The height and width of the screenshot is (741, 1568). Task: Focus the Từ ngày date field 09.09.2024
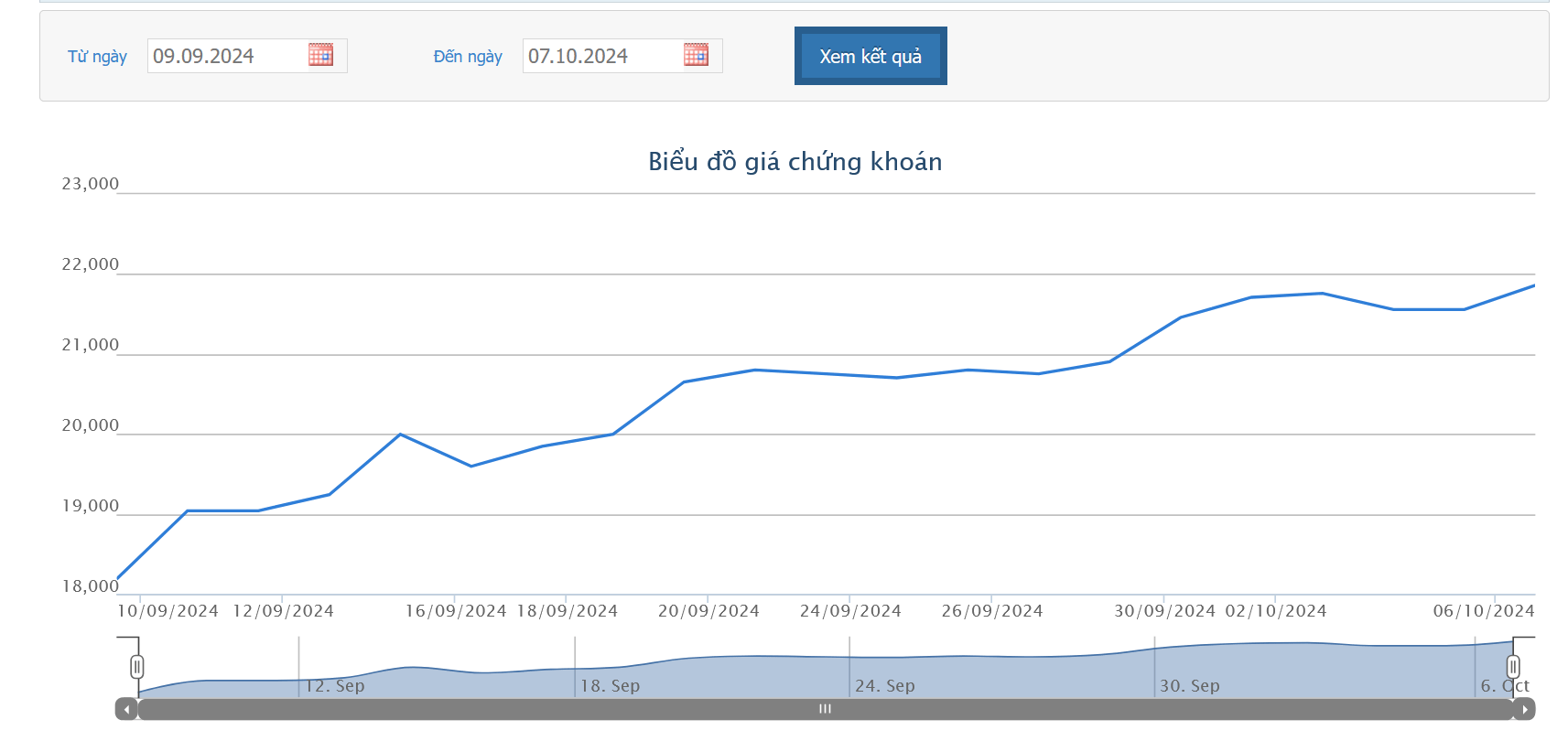(227, 56)
